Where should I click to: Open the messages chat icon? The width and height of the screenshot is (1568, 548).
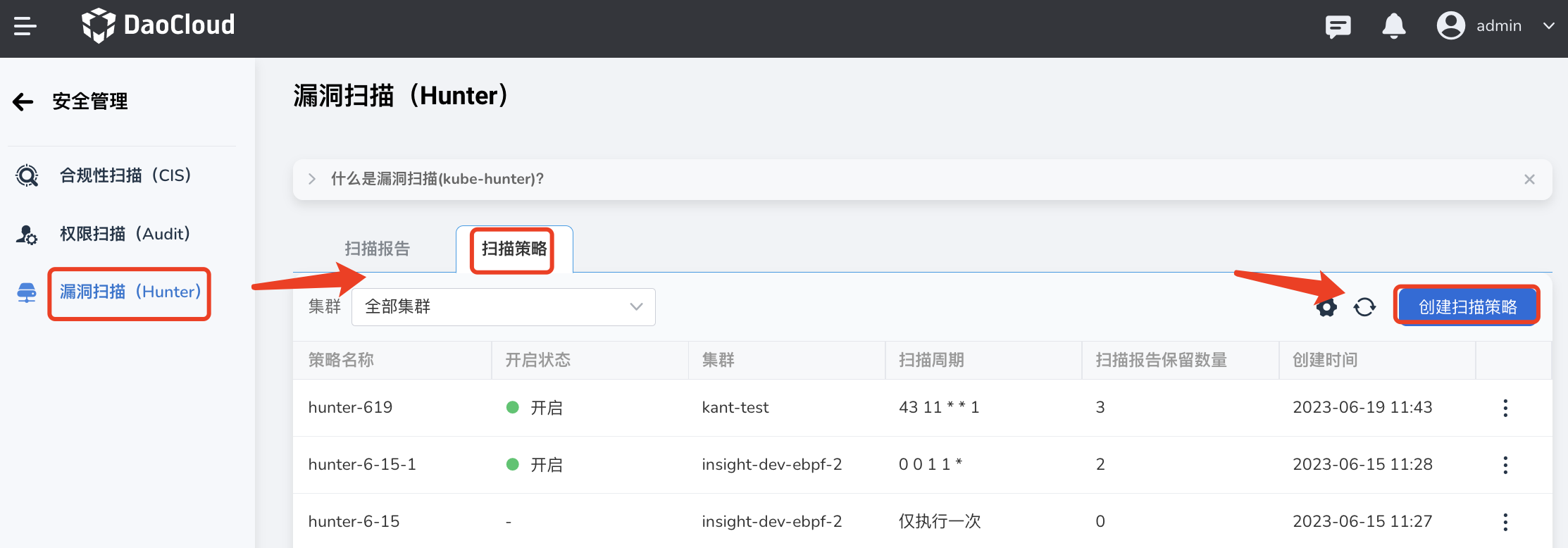point(1338,27)
